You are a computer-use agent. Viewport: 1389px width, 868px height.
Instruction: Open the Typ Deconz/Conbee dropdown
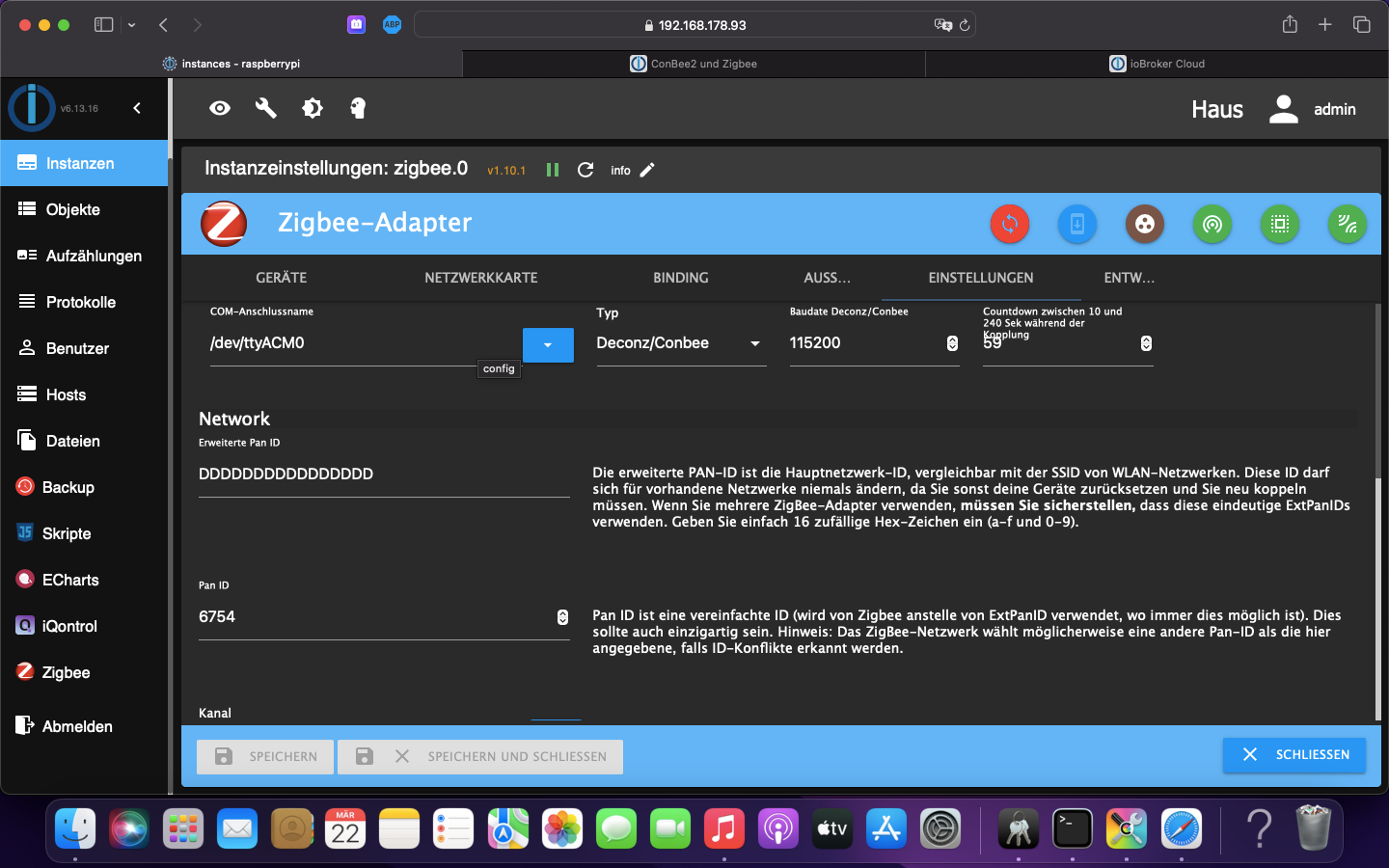click(x=681, y=343)
